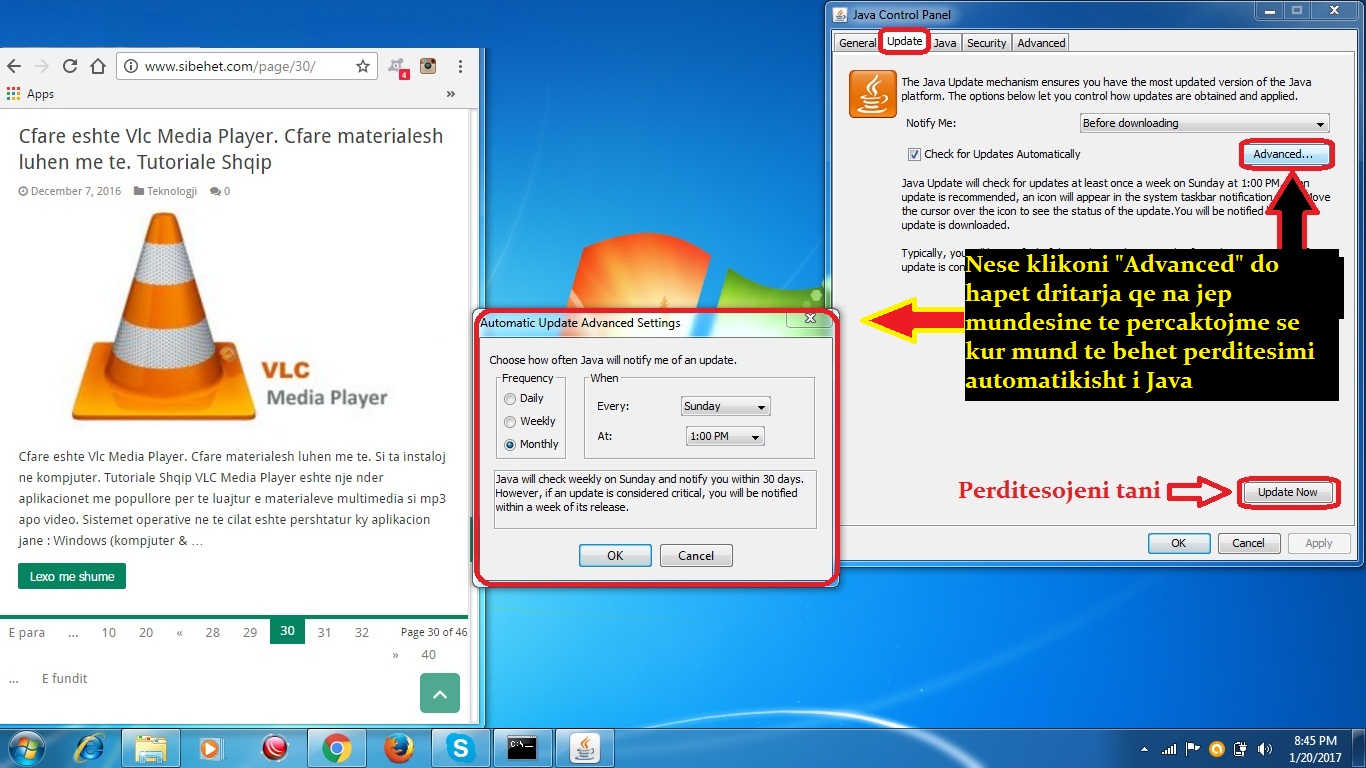Reload the sibehet.com page
The height and width of the screenshot is (768, 1366).
click(x=70, y=66)
